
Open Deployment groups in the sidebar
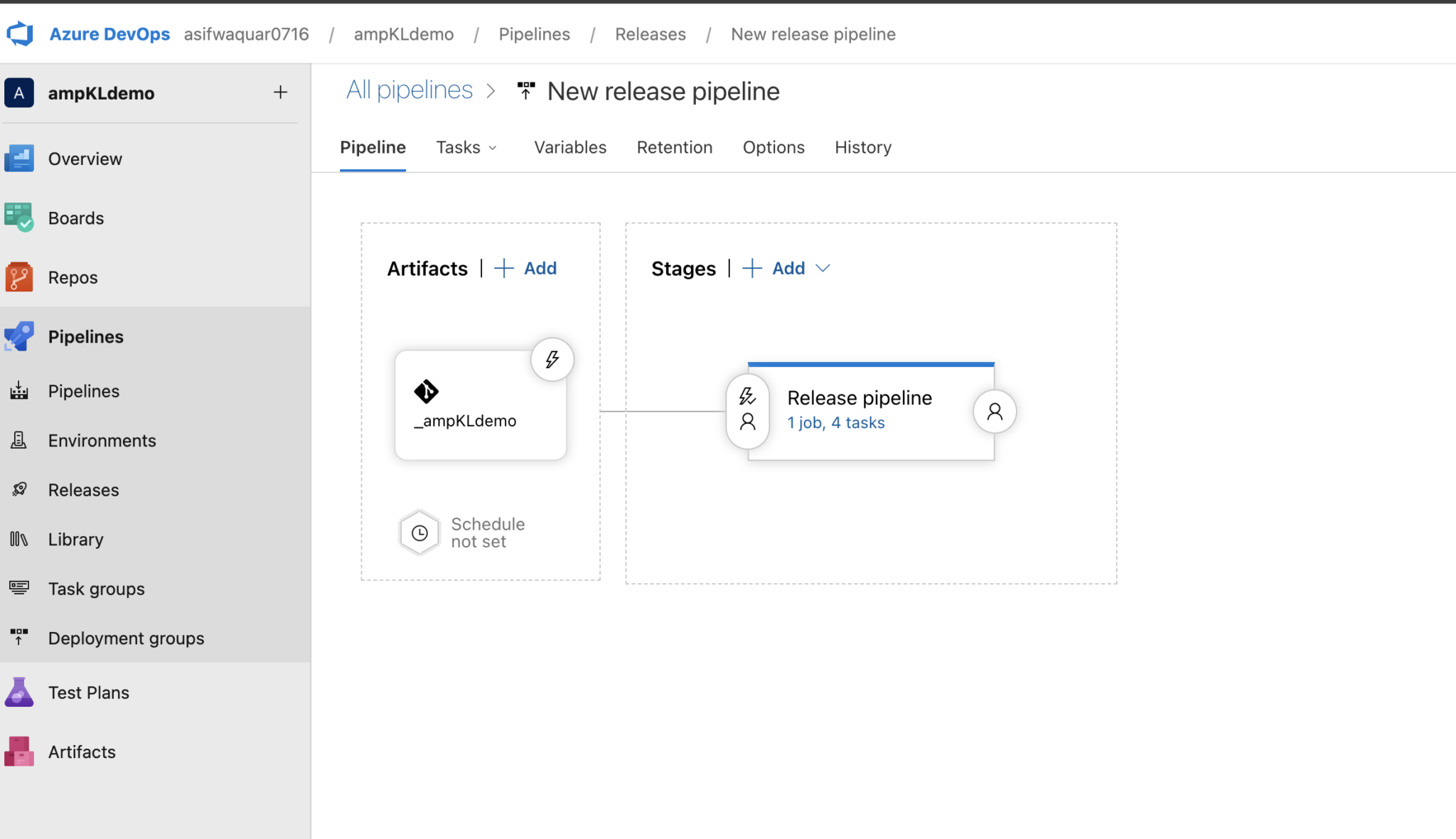pyautogui.click(x=126, y=638)
